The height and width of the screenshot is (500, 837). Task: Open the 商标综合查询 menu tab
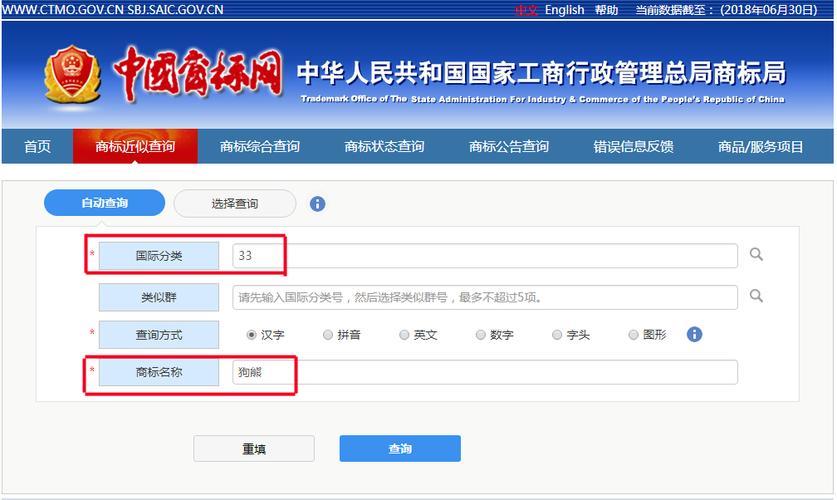pos(259,147)
